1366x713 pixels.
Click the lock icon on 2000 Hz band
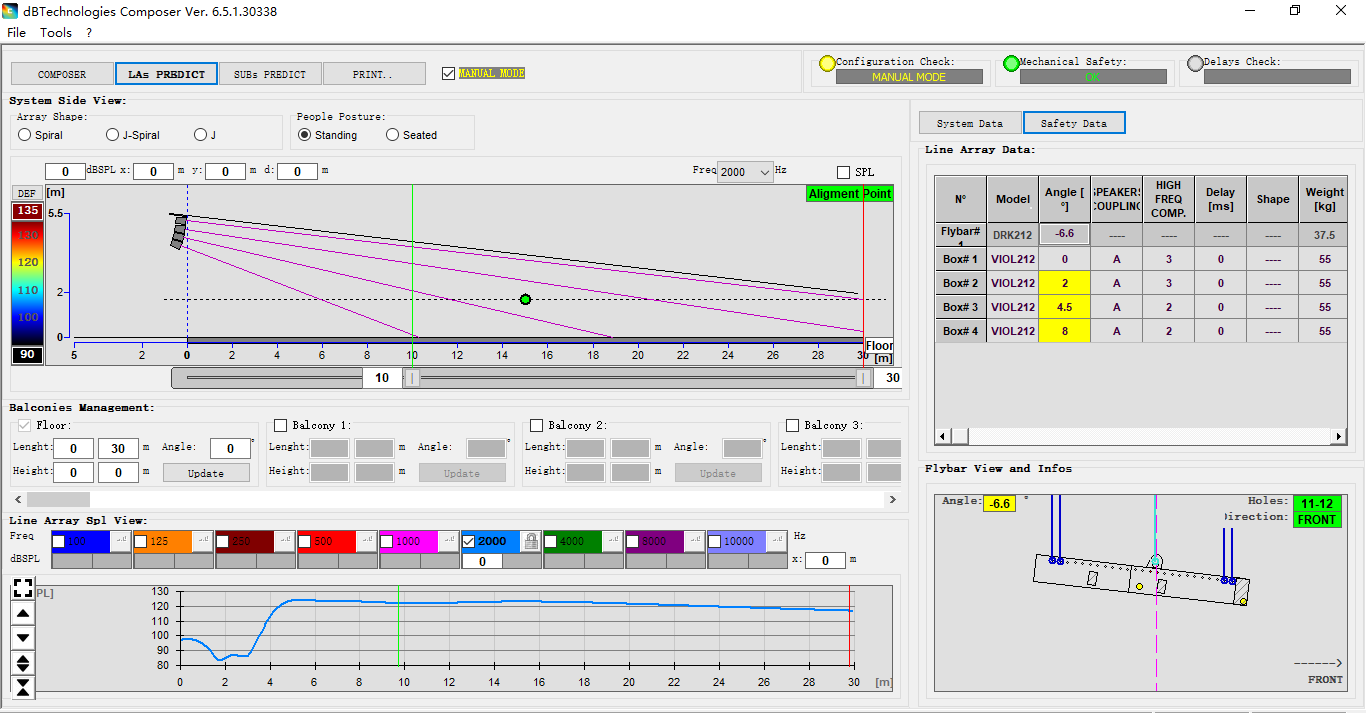pyautogui.click(x=531, y=540)
